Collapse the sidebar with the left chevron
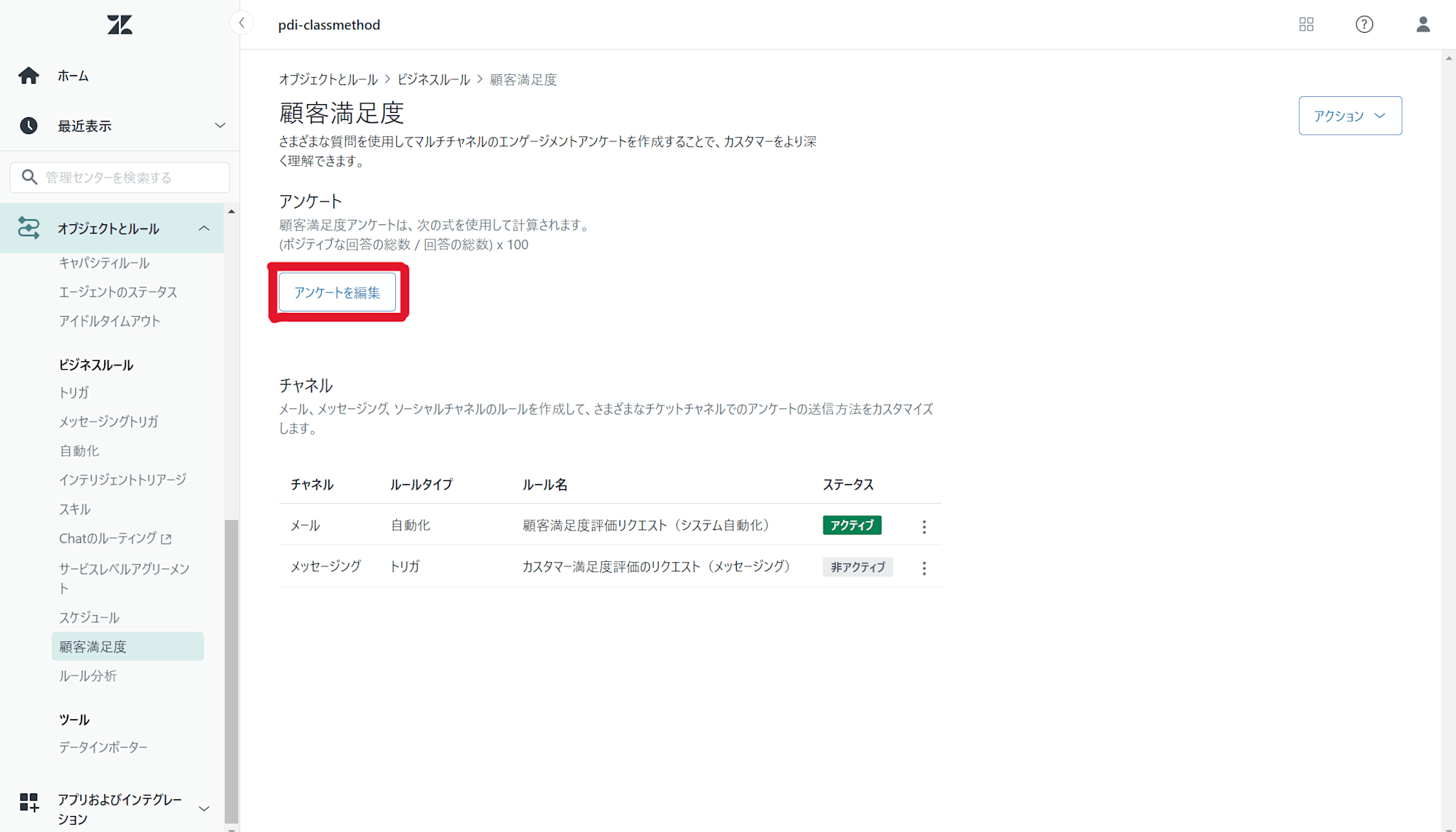This screenshot has width=1456, height=832. coord(242,23)
